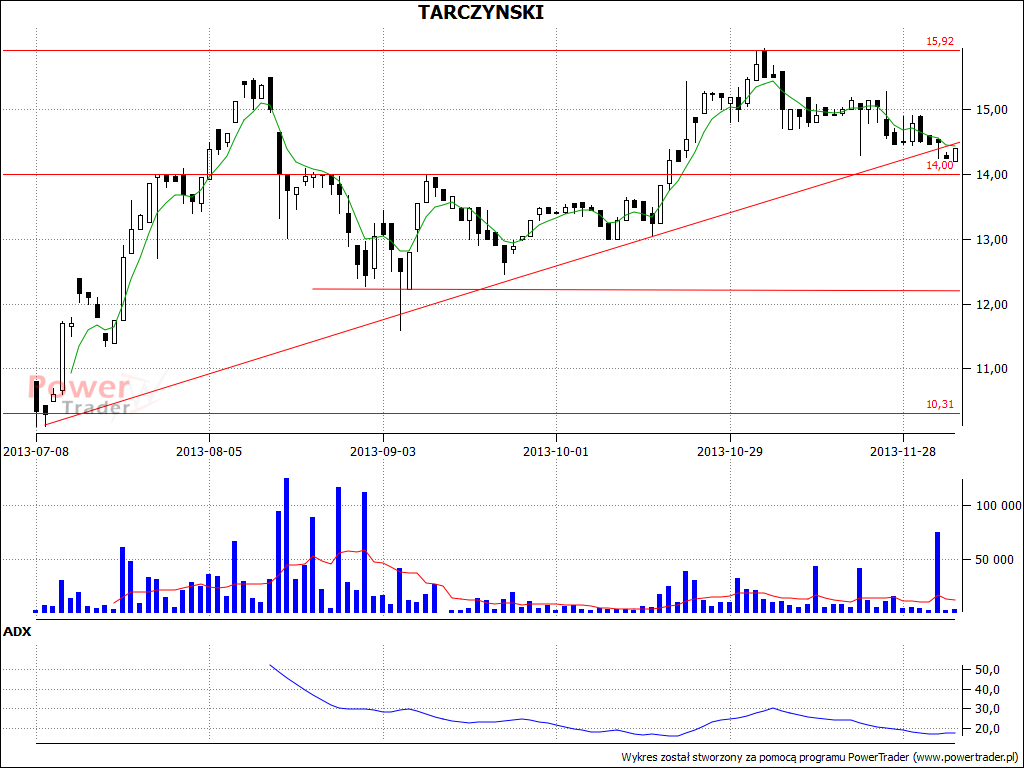Viewport: 1024px width, 768px height.
Task: Click the 100 000 volume axis label
Action: (x=999, y=506)
